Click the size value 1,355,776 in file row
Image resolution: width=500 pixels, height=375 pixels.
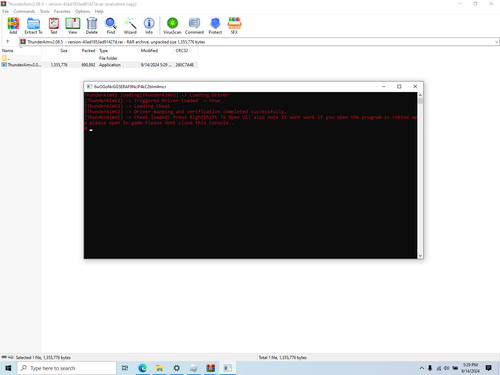coord(59,65)
